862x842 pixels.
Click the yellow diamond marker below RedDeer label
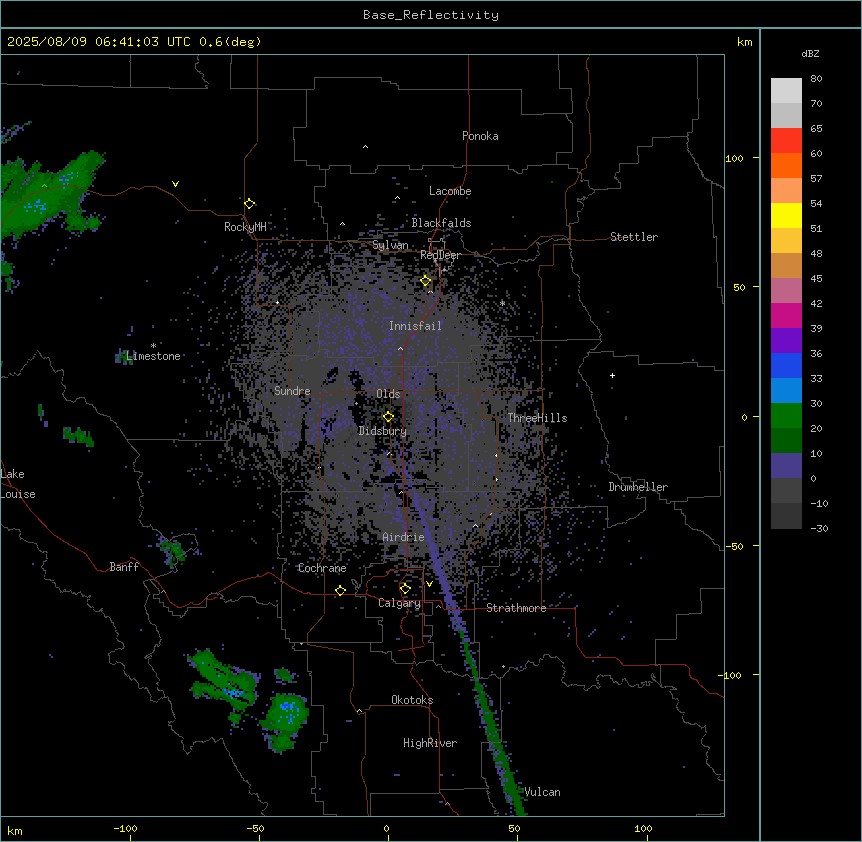pos(426,281)
